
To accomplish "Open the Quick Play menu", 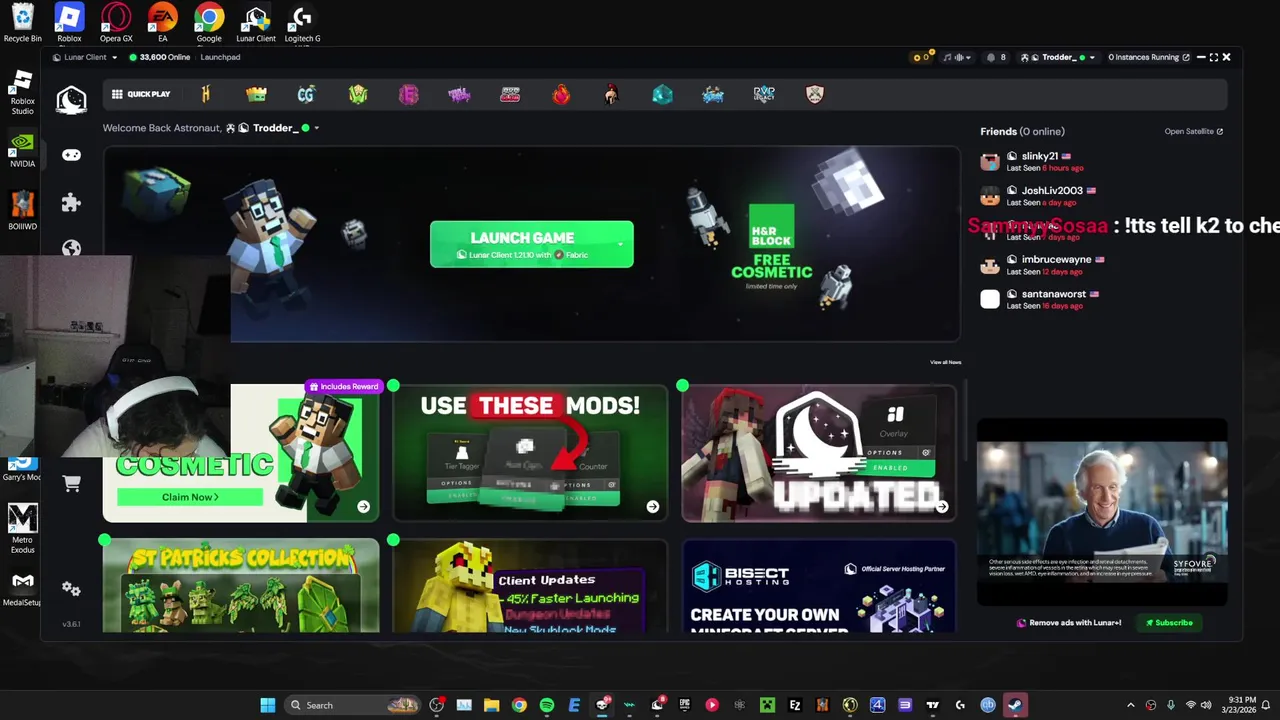I will (x=141, y=94).
